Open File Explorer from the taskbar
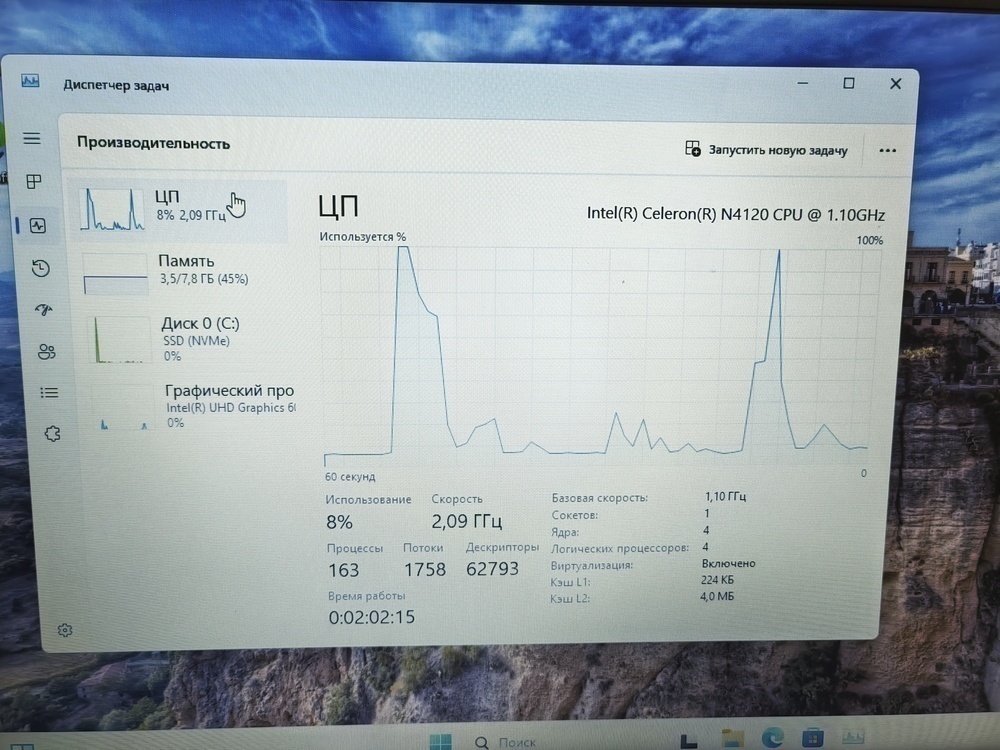This screenshot has width=1000, height=750. click(x=733, y=739)
